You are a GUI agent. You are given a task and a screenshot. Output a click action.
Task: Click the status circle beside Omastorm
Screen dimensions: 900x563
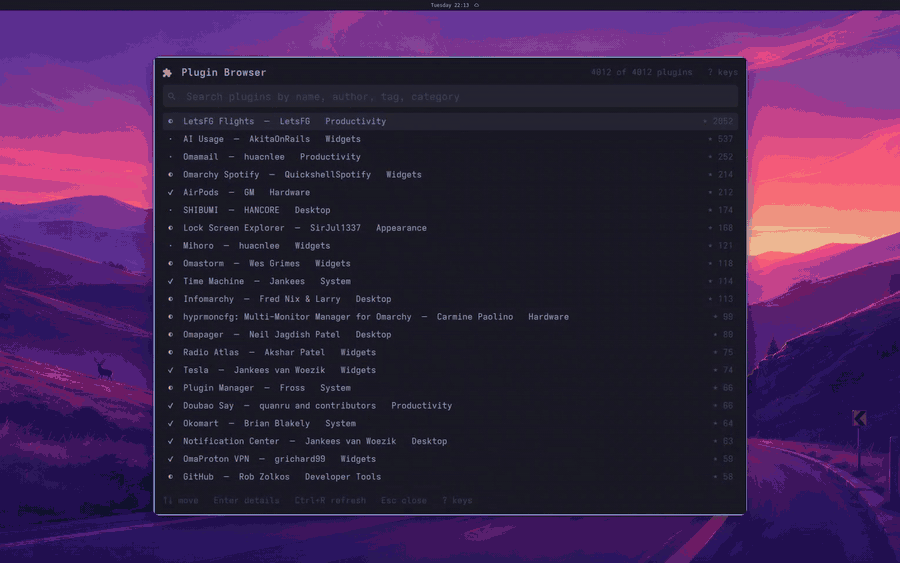[x=170, y=263]
